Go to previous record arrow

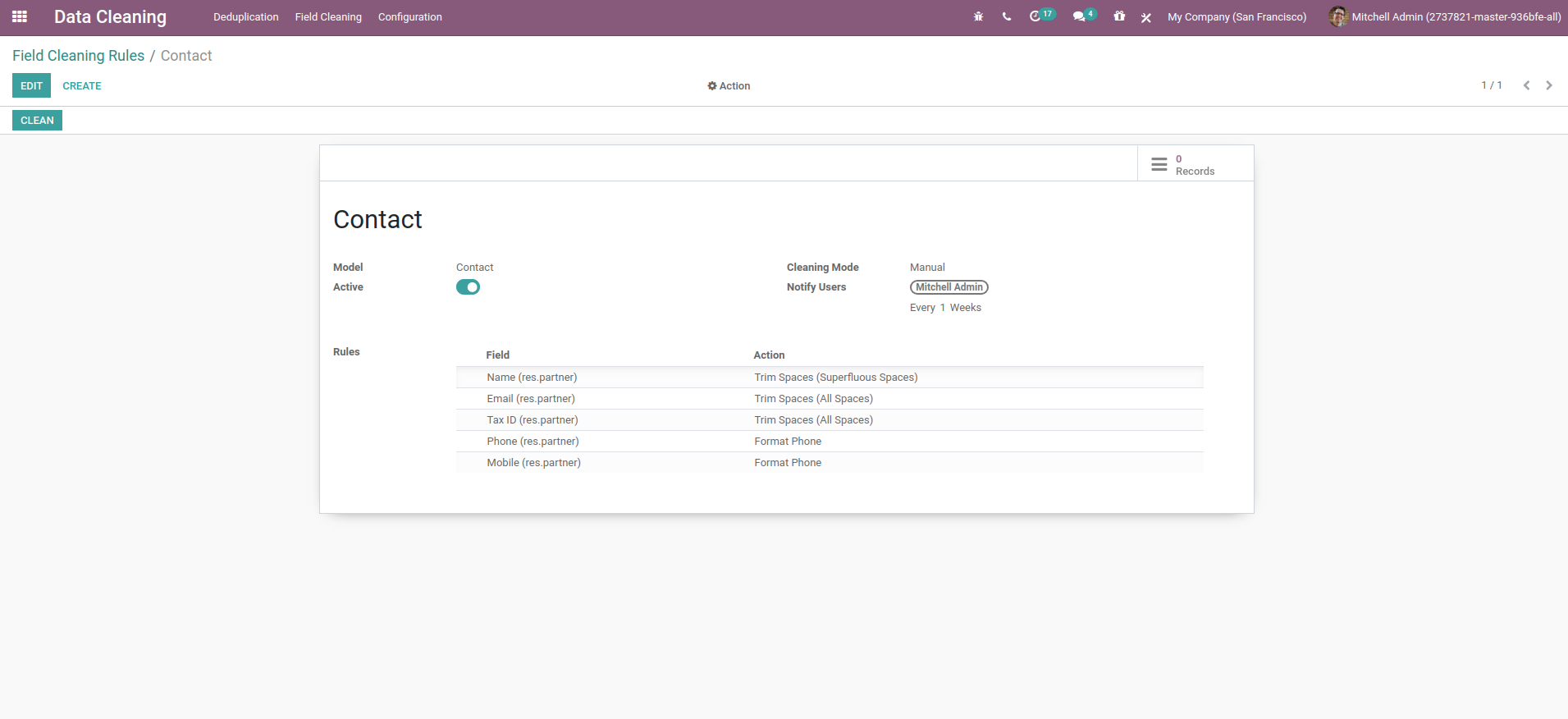pyautogui.click(x=1526, y=85)
